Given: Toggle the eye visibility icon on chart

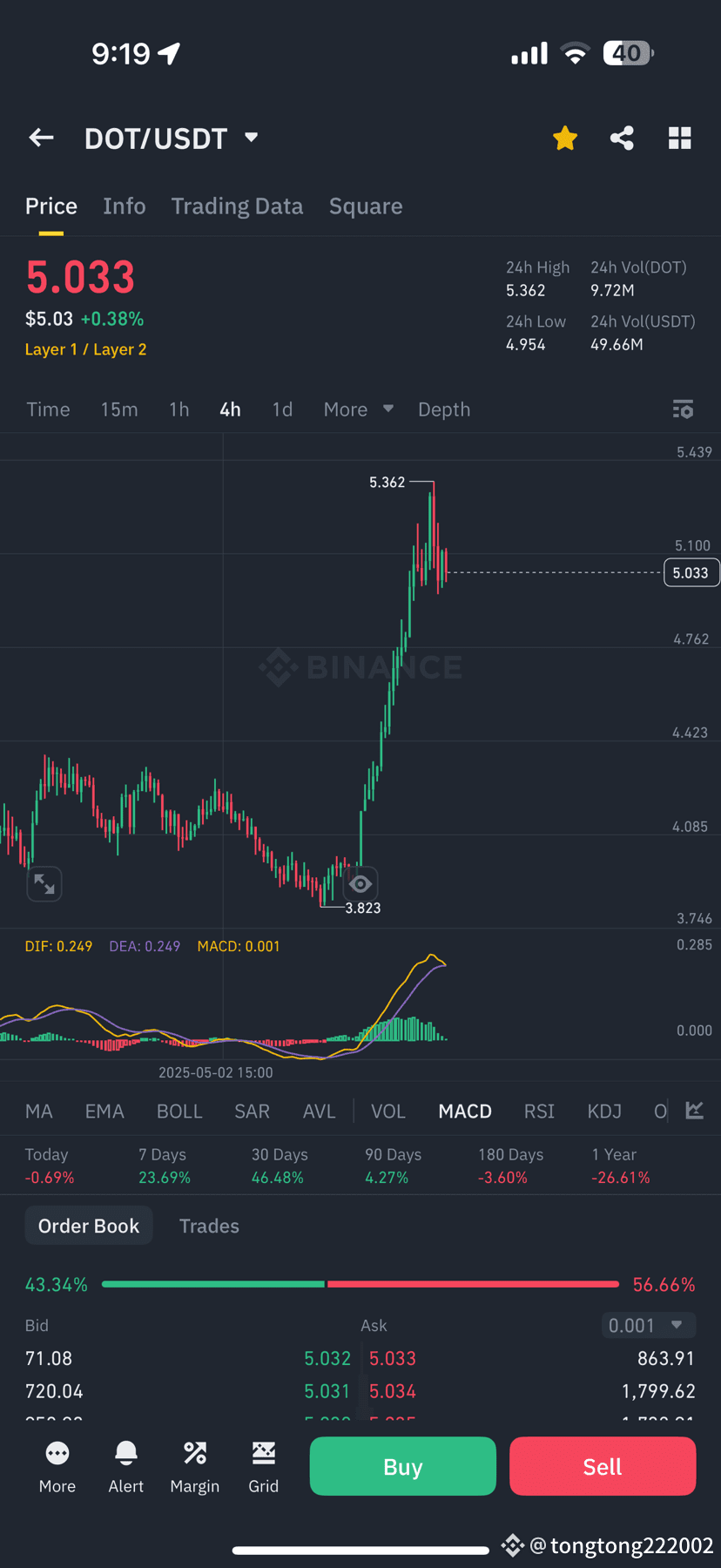Looking at the screenshot, I should tap(360, 884).
